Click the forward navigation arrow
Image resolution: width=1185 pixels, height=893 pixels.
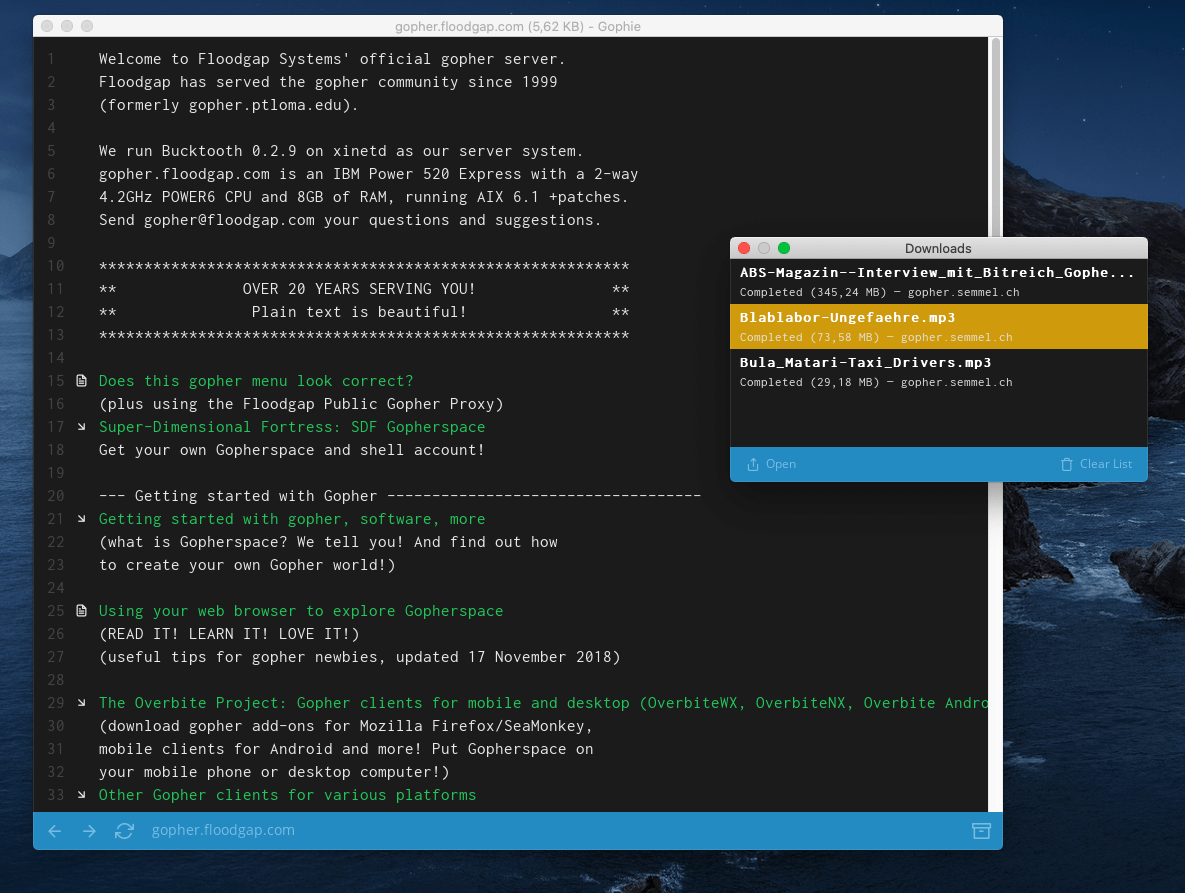[x=89, y=831]
